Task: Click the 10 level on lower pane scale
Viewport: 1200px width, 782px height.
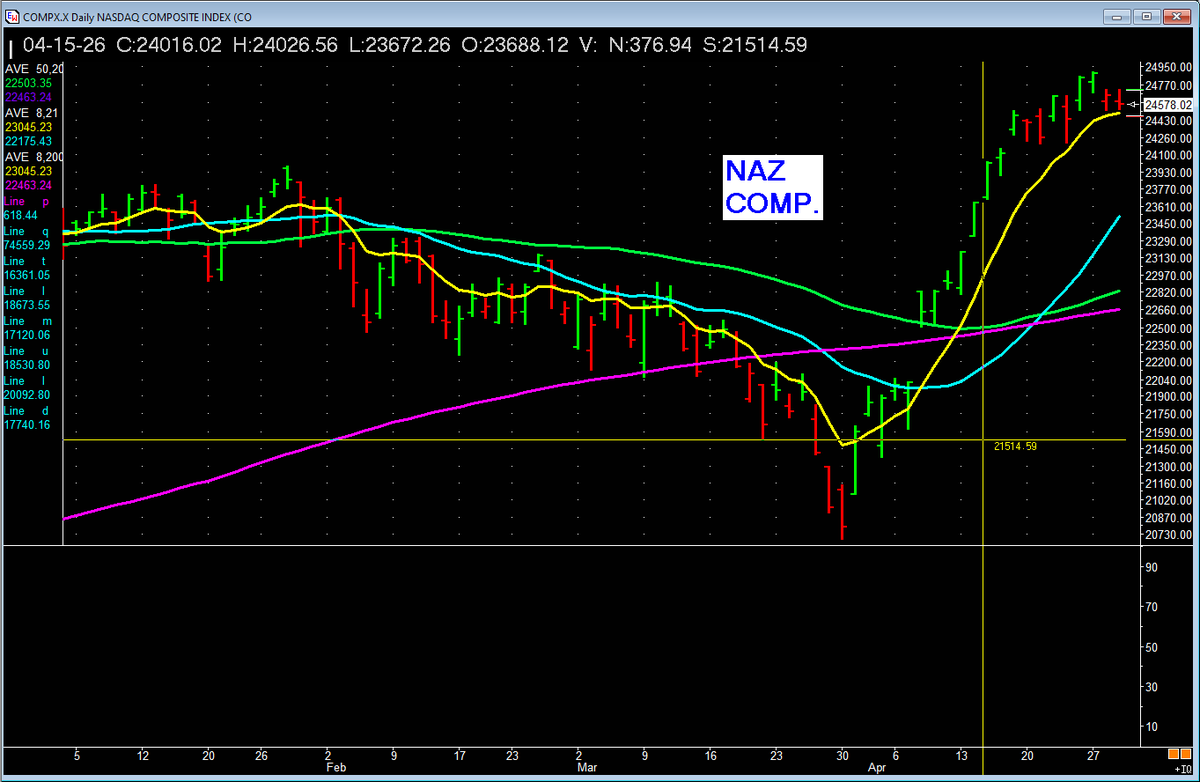Action: 1152,727
